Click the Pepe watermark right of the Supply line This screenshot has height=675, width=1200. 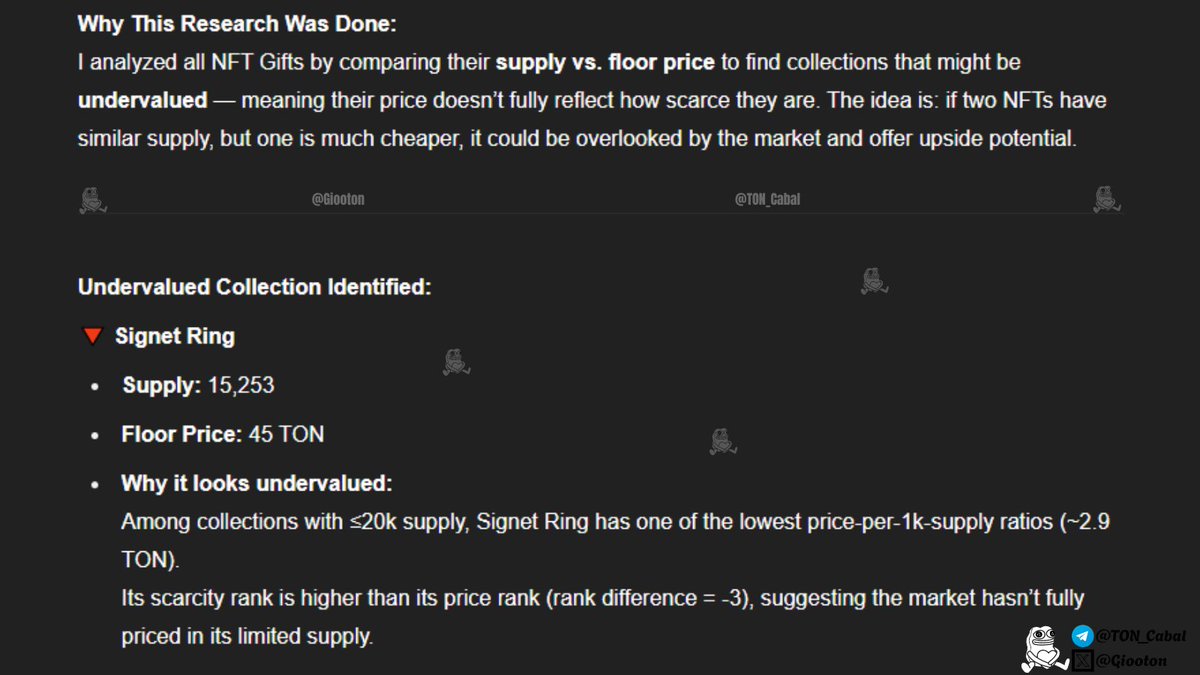pos(456,361)
